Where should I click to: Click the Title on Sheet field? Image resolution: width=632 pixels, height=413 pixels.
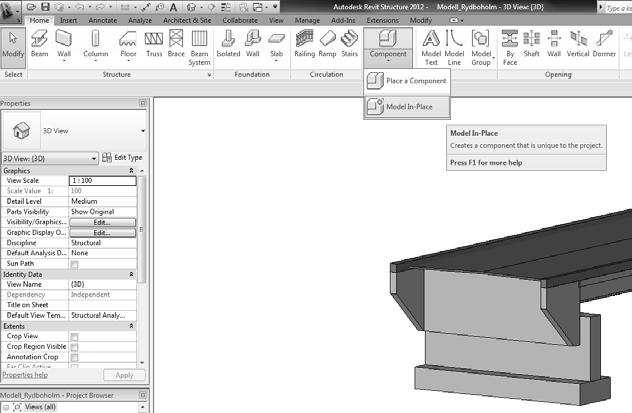tap(102, 305)
